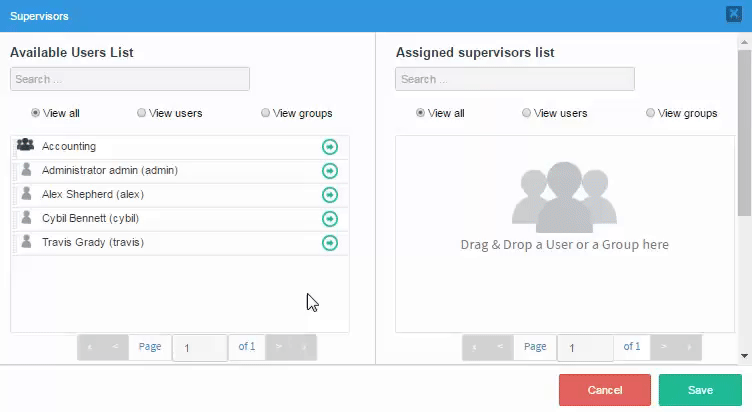Assign Administrator admin using its arrow icon

(x=330, y=171)
